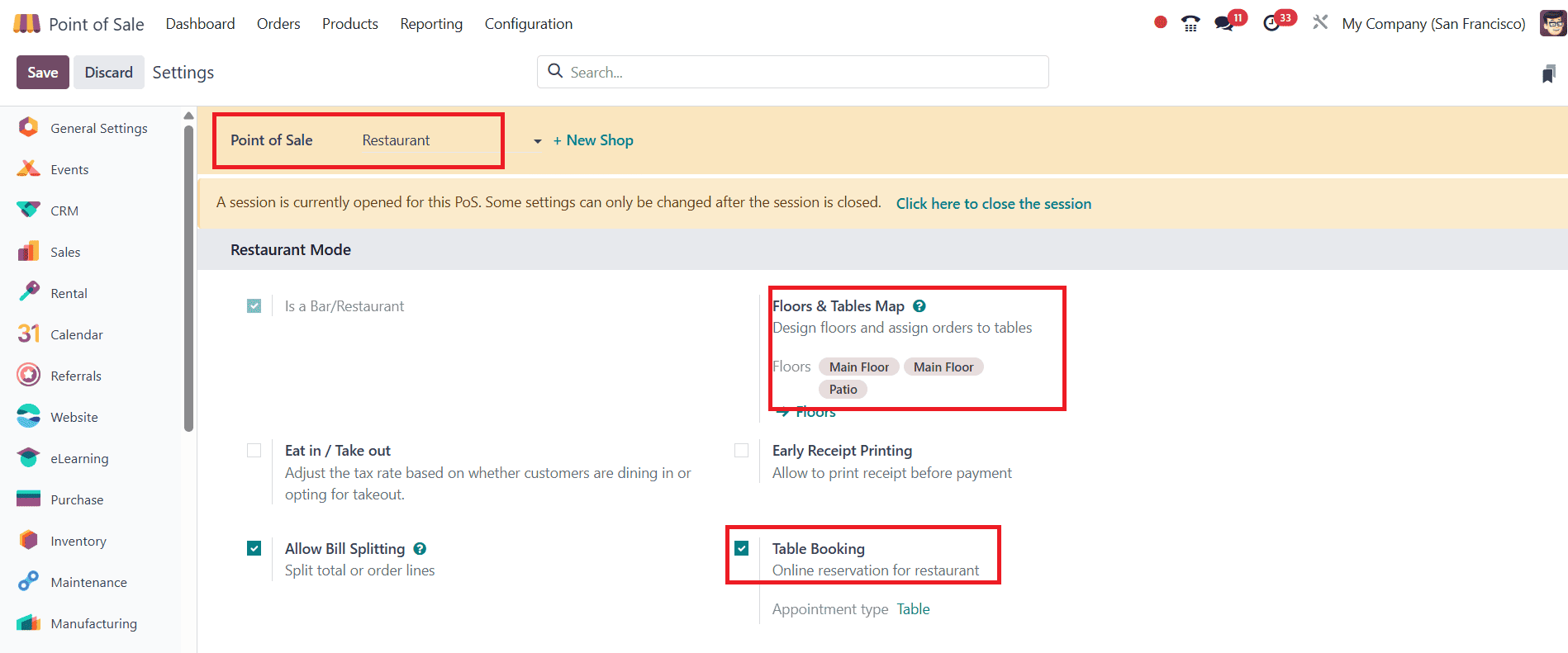Click the bookmark icon near the search bar

[x=1549, y=74]
